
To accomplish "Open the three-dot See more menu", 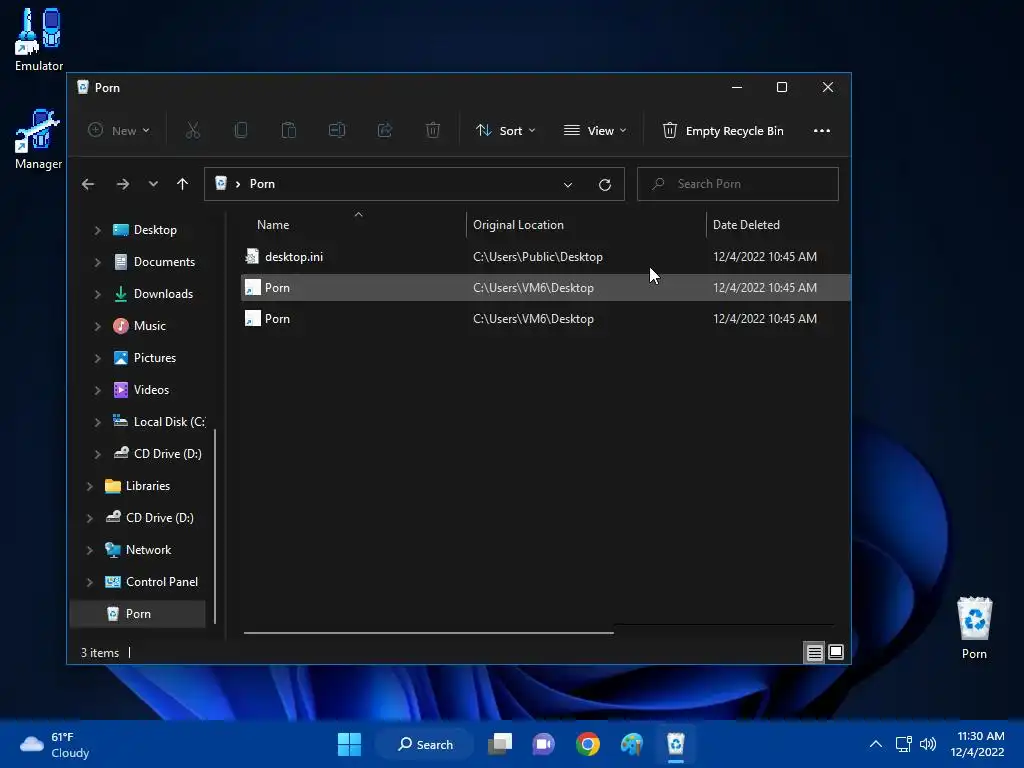I will pyautogui.click(x=822, y=131).
